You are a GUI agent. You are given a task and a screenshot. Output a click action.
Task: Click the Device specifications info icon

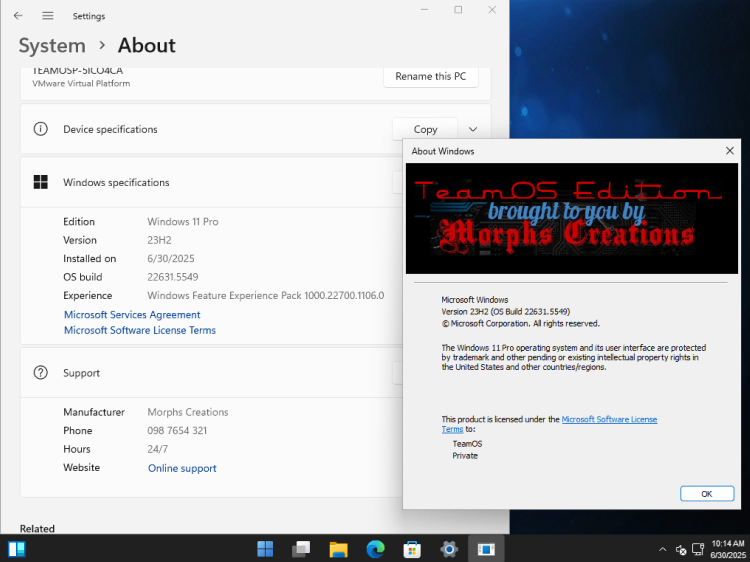click(41, 129)
